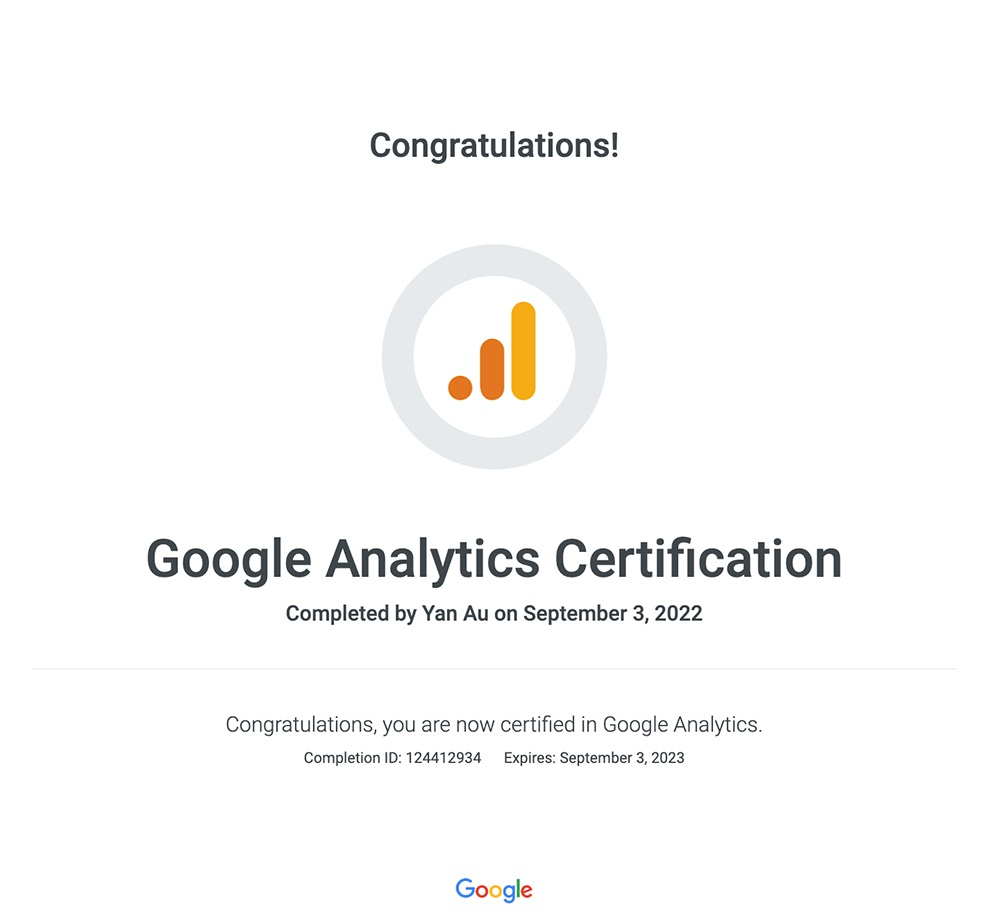The height and width of the screenshot is (915, 990).
Task: Click the blue capital G in the Google logo
Action: (x=465, y=888)
